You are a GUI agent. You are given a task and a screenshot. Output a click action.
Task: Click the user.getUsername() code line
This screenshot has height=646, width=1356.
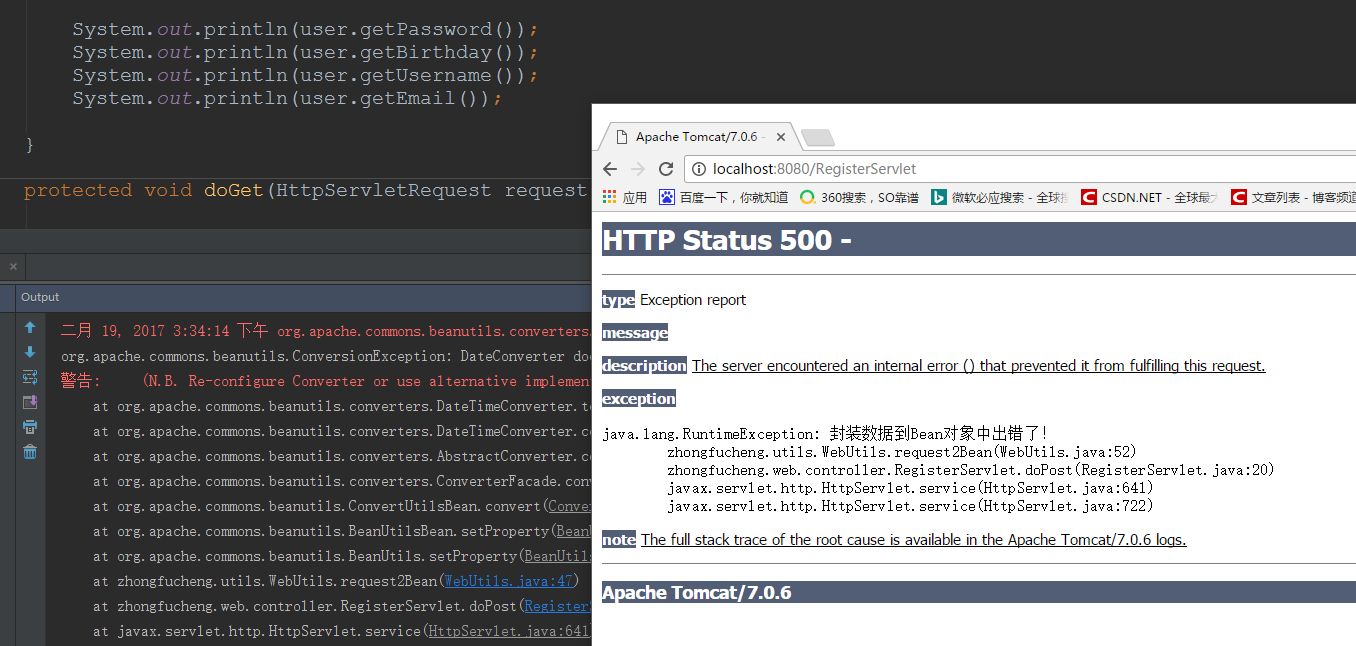click(305, 75)
